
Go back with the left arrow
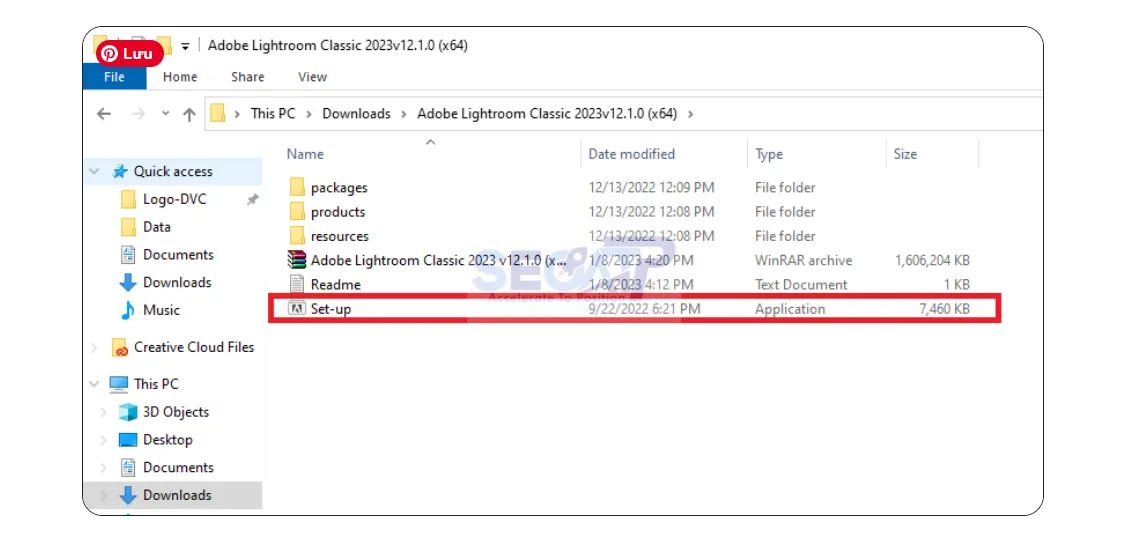104,114
